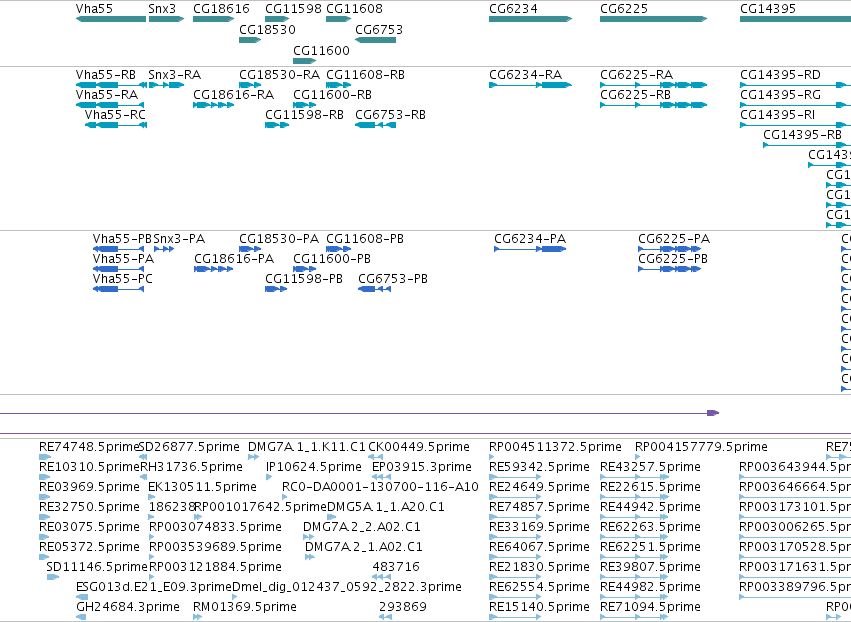Select the CG11608 gene label
Viewport: 851px width, 622px height.
coord(354,9)
